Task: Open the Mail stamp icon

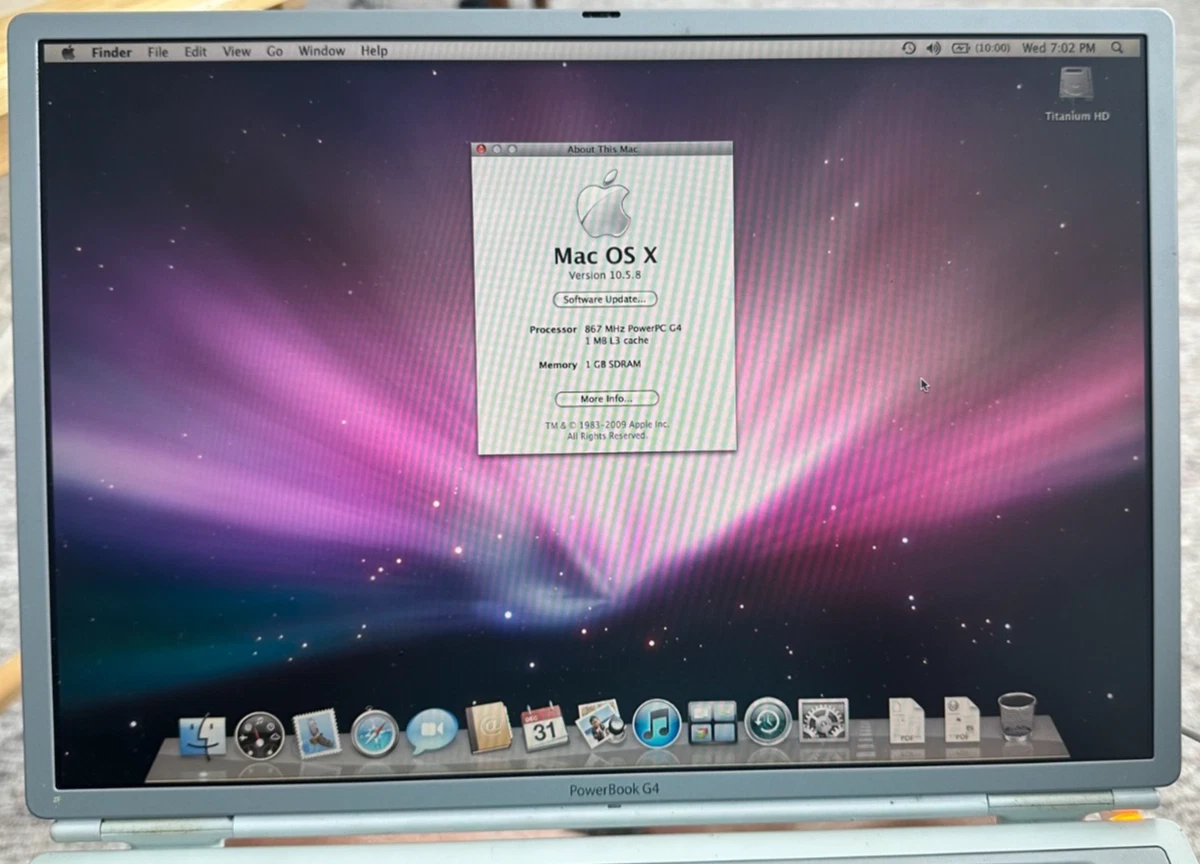Action: click(x=317, y=733)
